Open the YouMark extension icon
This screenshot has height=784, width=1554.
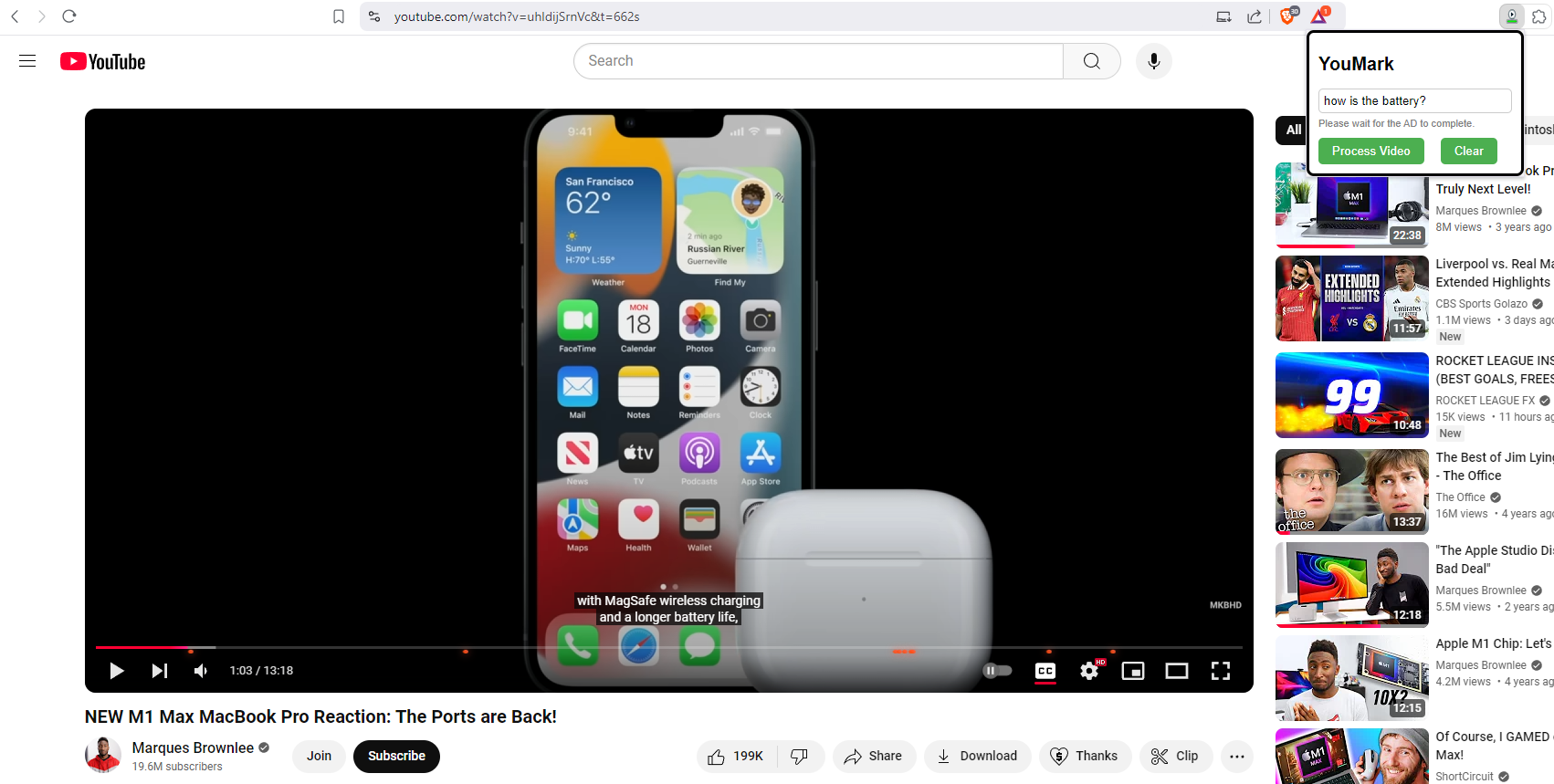point(1512,16)
